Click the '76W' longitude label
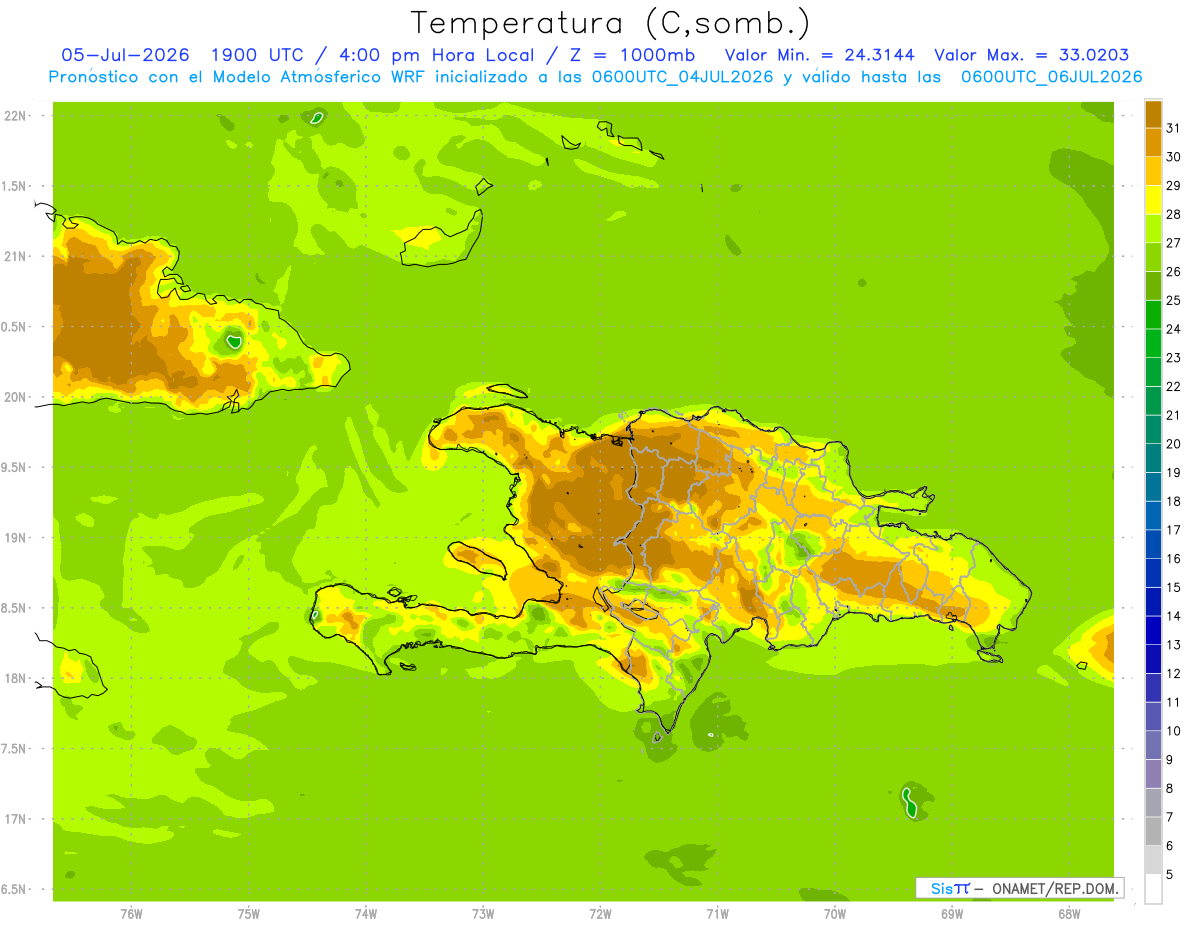 tap(131, 914)
